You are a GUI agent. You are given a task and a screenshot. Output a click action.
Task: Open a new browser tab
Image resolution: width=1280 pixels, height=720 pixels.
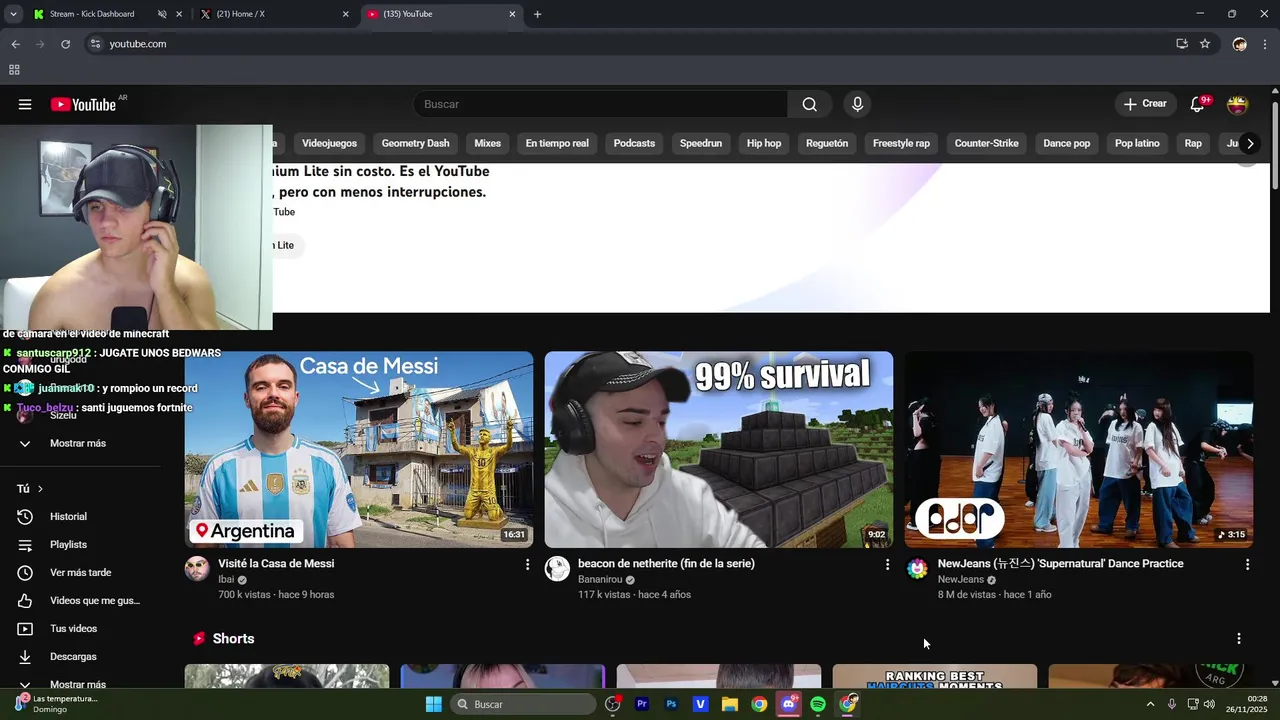tap(537, 14)
